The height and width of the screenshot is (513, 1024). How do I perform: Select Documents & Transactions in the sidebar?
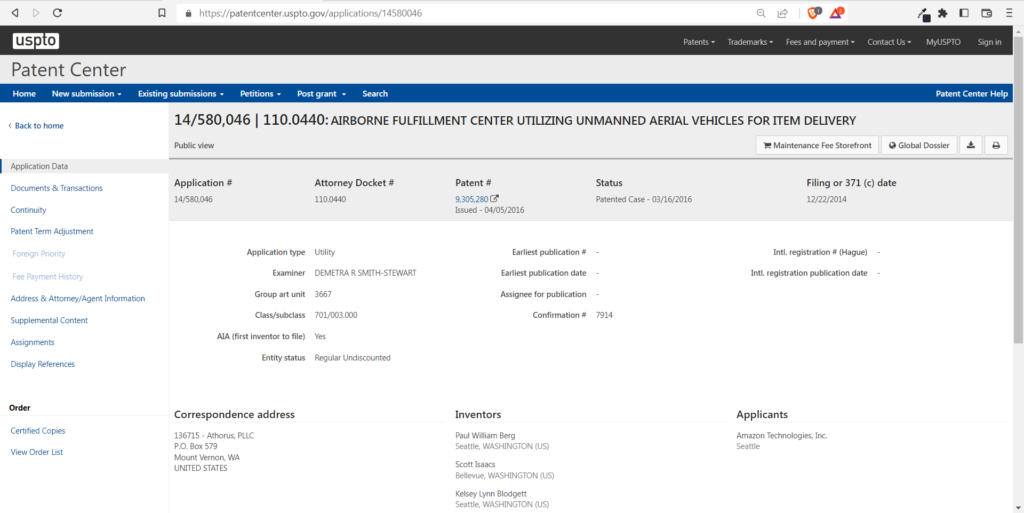click(x=56, y=188)
